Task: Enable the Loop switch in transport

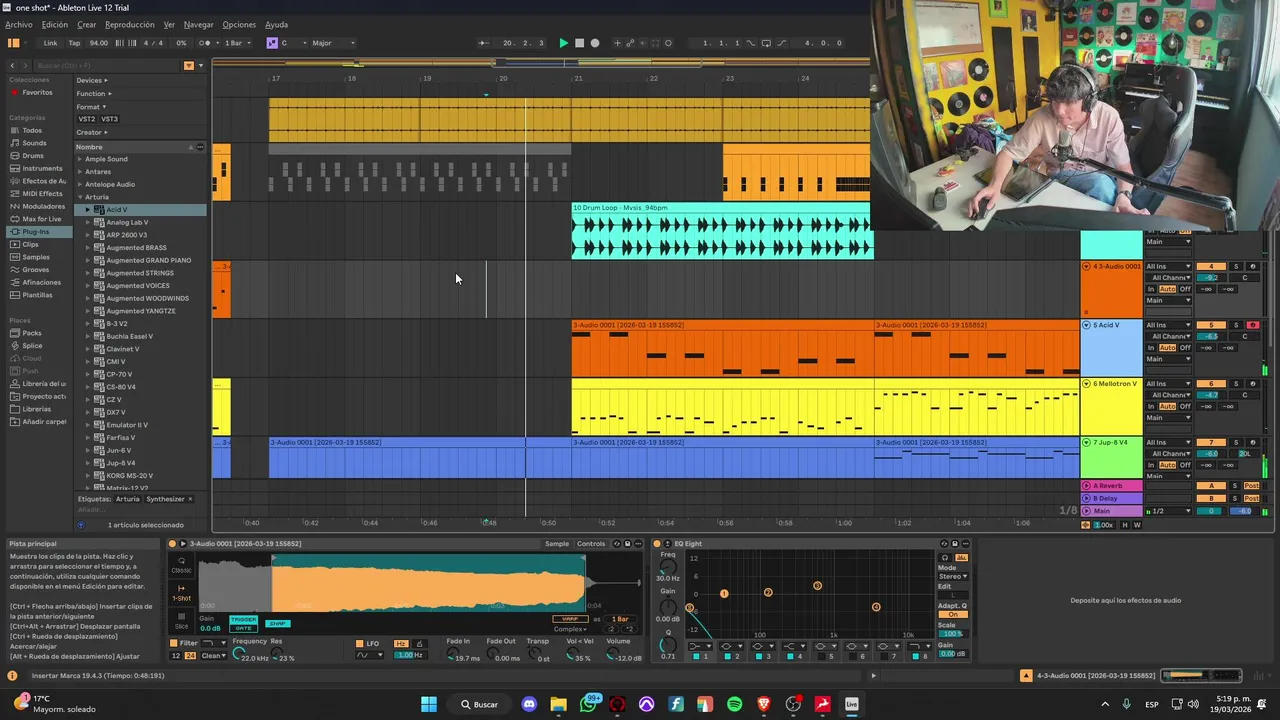Action: tap(765, 43)
